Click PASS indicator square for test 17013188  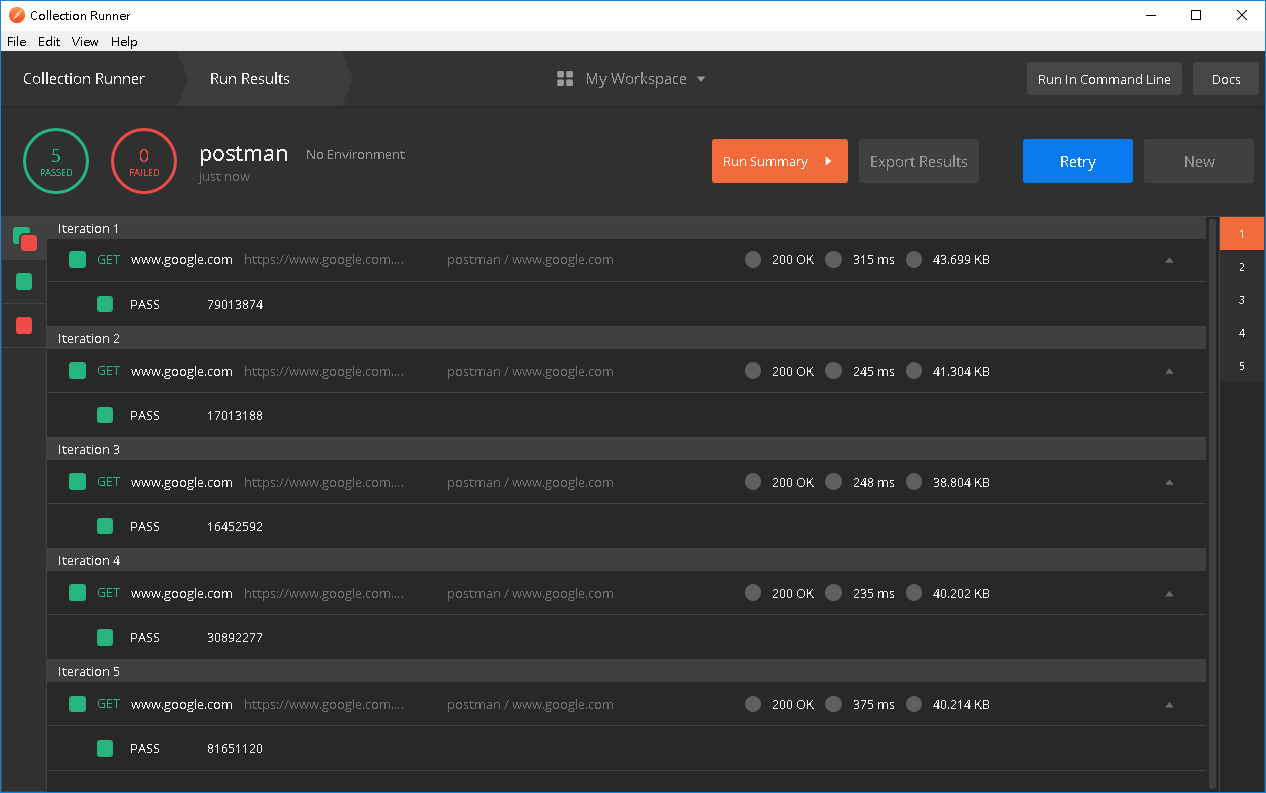click(105, 415)
